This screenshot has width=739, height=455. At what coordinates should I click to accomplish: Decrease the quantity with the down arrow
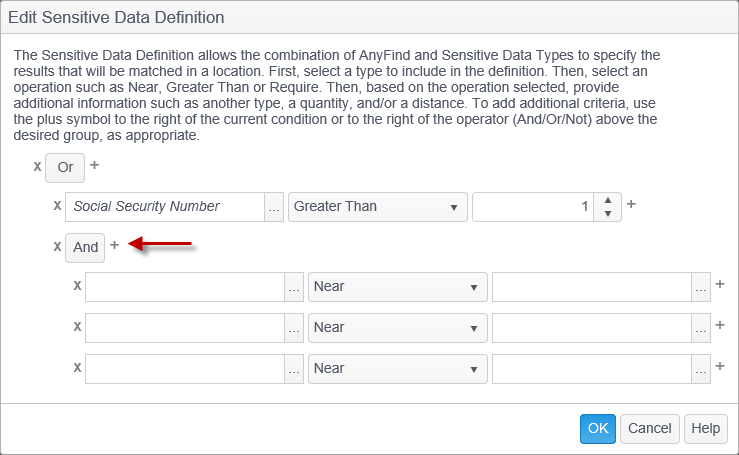tap(608, 213)
